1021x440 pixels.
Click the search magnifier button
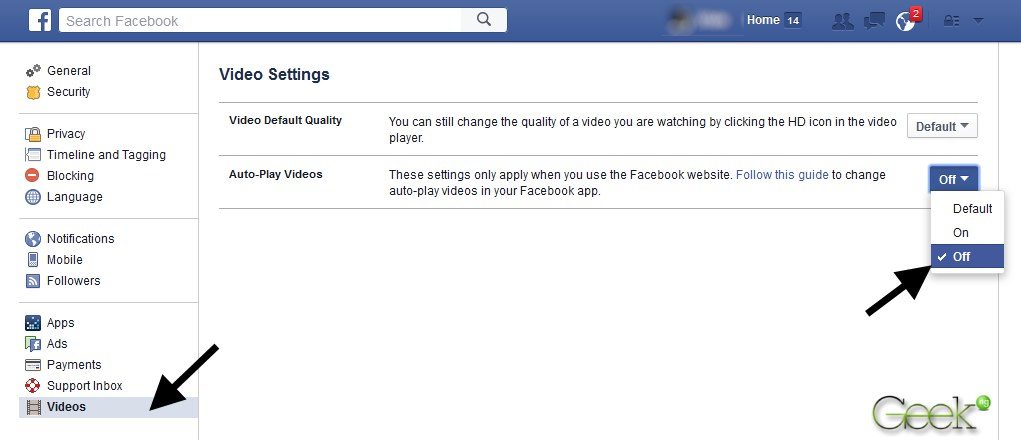tap(484, 20)
